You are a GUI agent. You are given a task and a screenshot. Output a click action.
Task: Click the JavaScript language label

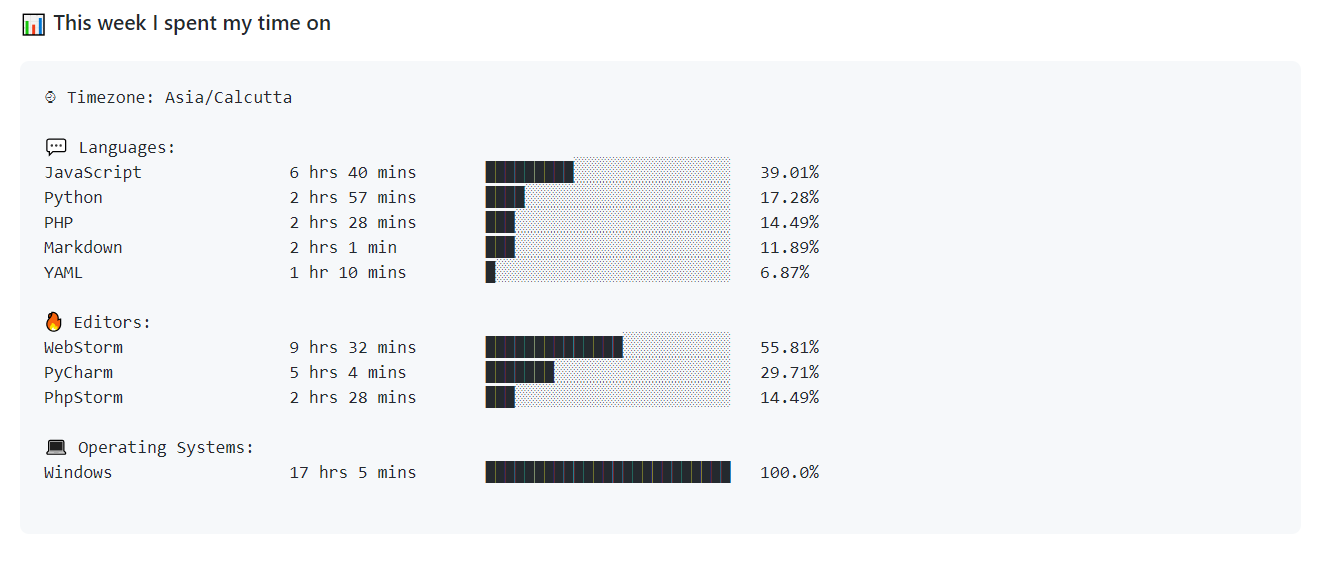point(93,172)
